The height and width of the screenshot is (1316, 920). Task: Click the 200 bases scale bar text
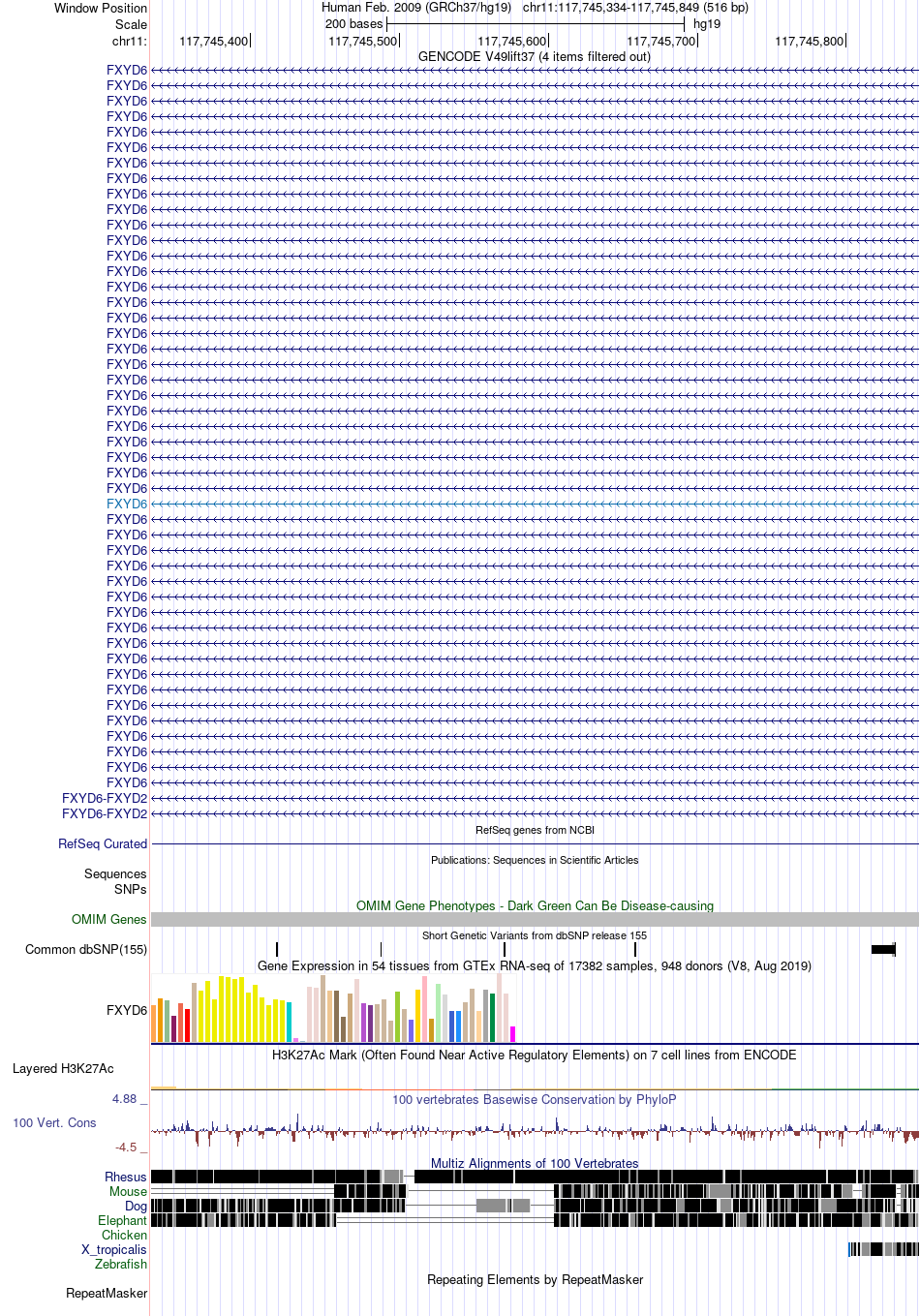pos(353,24)
